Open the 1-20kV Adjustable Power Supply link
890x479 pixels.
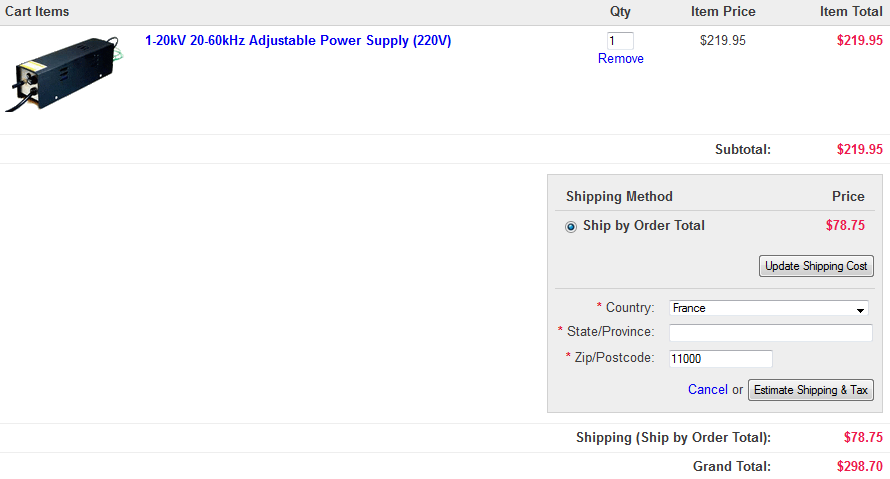click(x=298, y=41)
